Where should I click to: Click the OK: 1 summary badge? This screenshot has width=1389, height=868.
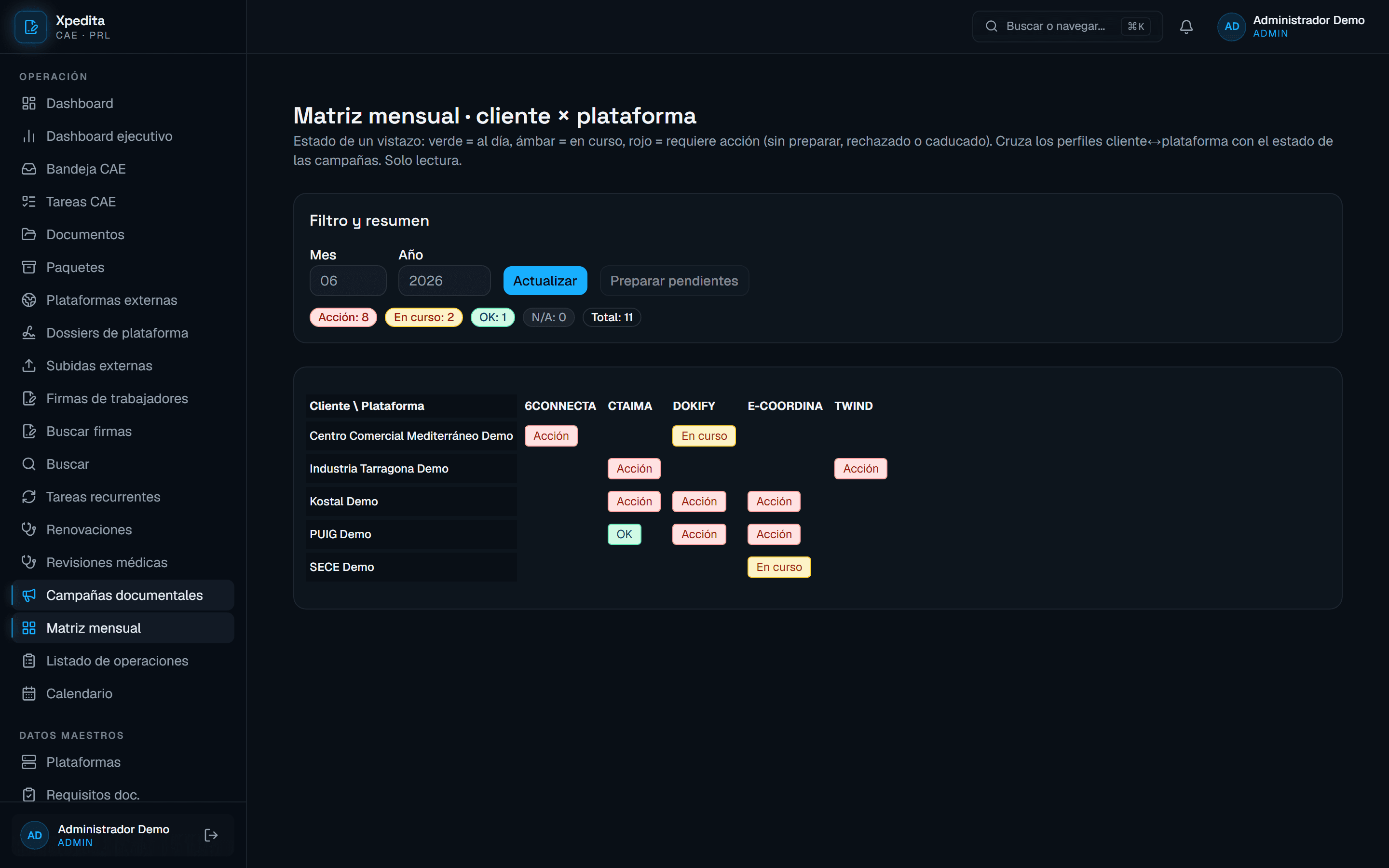coord(492,317)
